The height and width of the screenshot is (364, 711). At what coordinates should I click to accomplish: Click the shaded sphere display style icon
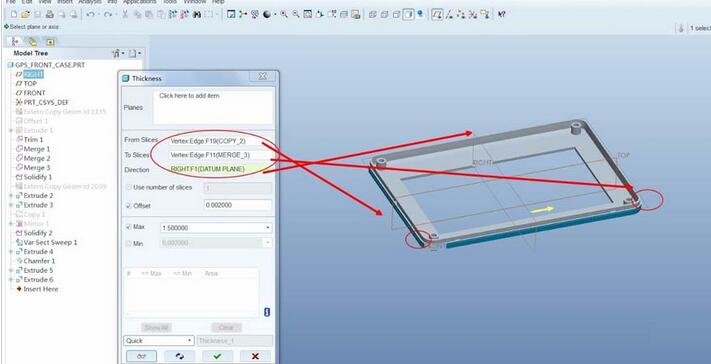click(x=267, y=15)
